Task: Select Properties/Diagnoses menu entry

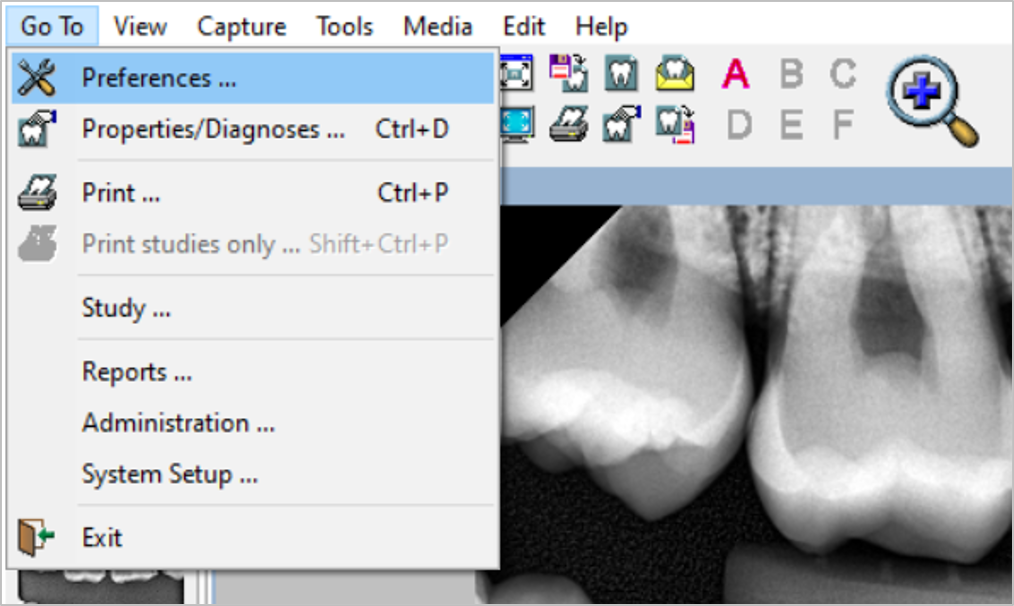Action: [213, 129]
